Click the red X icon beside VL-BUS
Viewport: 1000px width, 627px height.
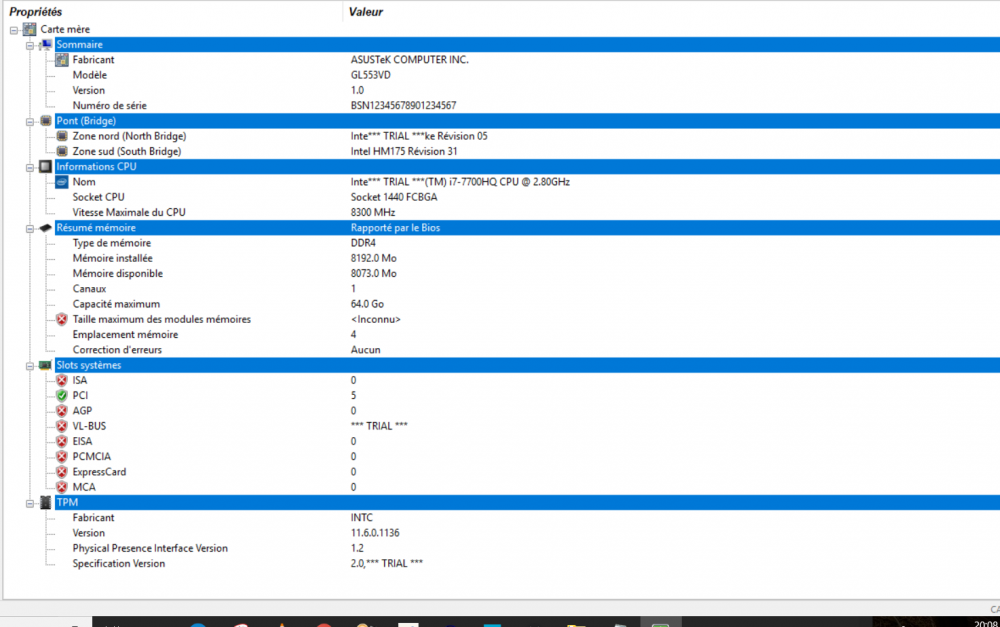click(62, 427)
